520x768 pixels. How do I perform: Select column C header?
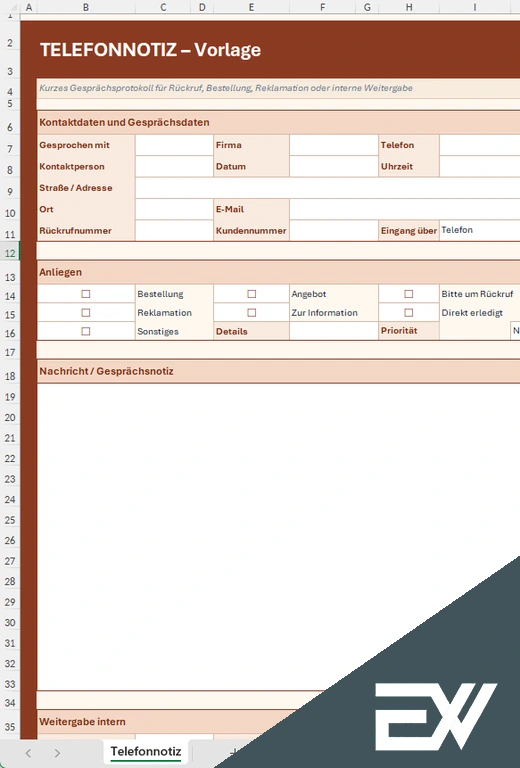163,7
